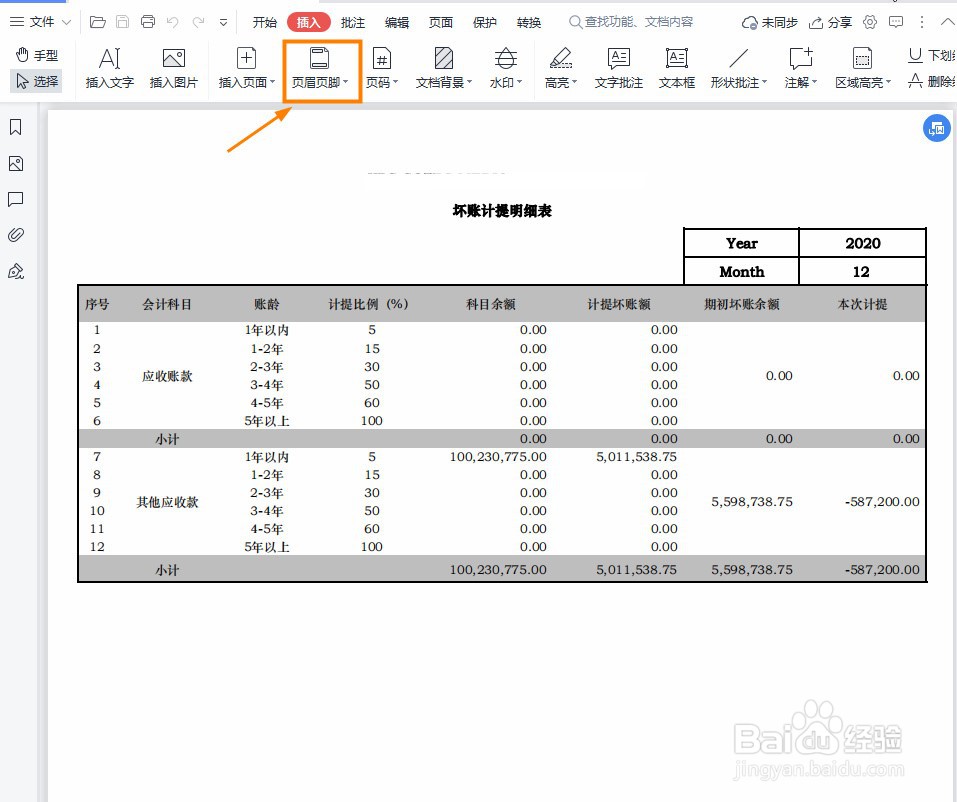
Task: Open the 区域高亮 dropdown
Action: tap(863, 68)
